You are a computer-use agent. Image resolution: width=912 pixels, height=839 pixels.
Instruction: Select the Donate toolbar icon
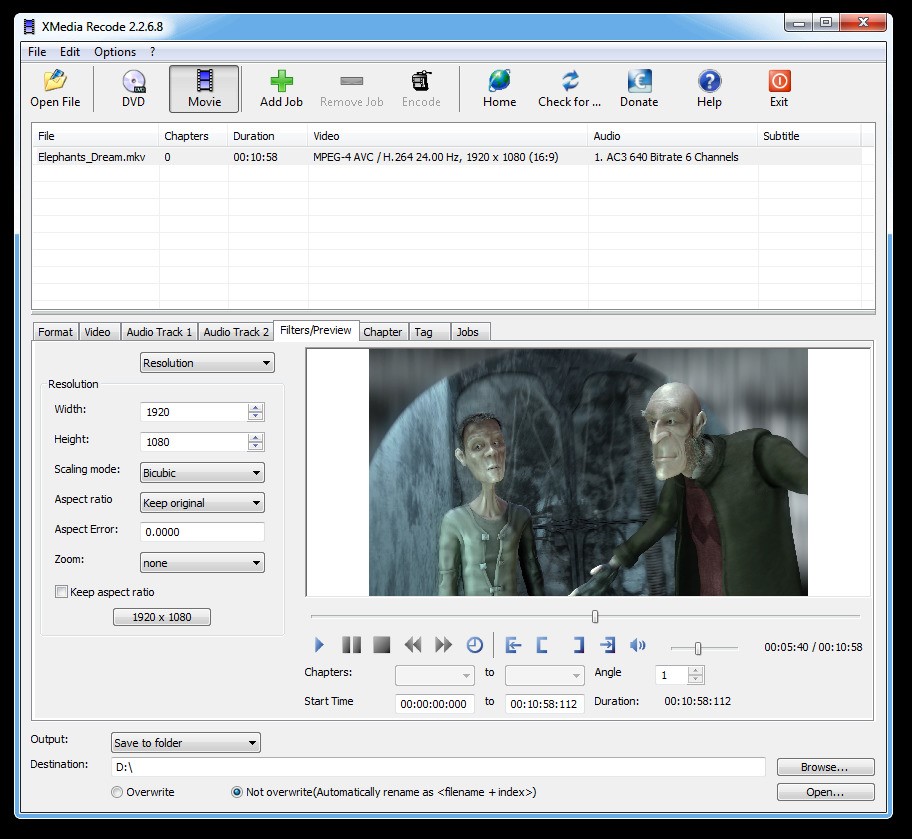pyautogui.click(x=637, y=88)
